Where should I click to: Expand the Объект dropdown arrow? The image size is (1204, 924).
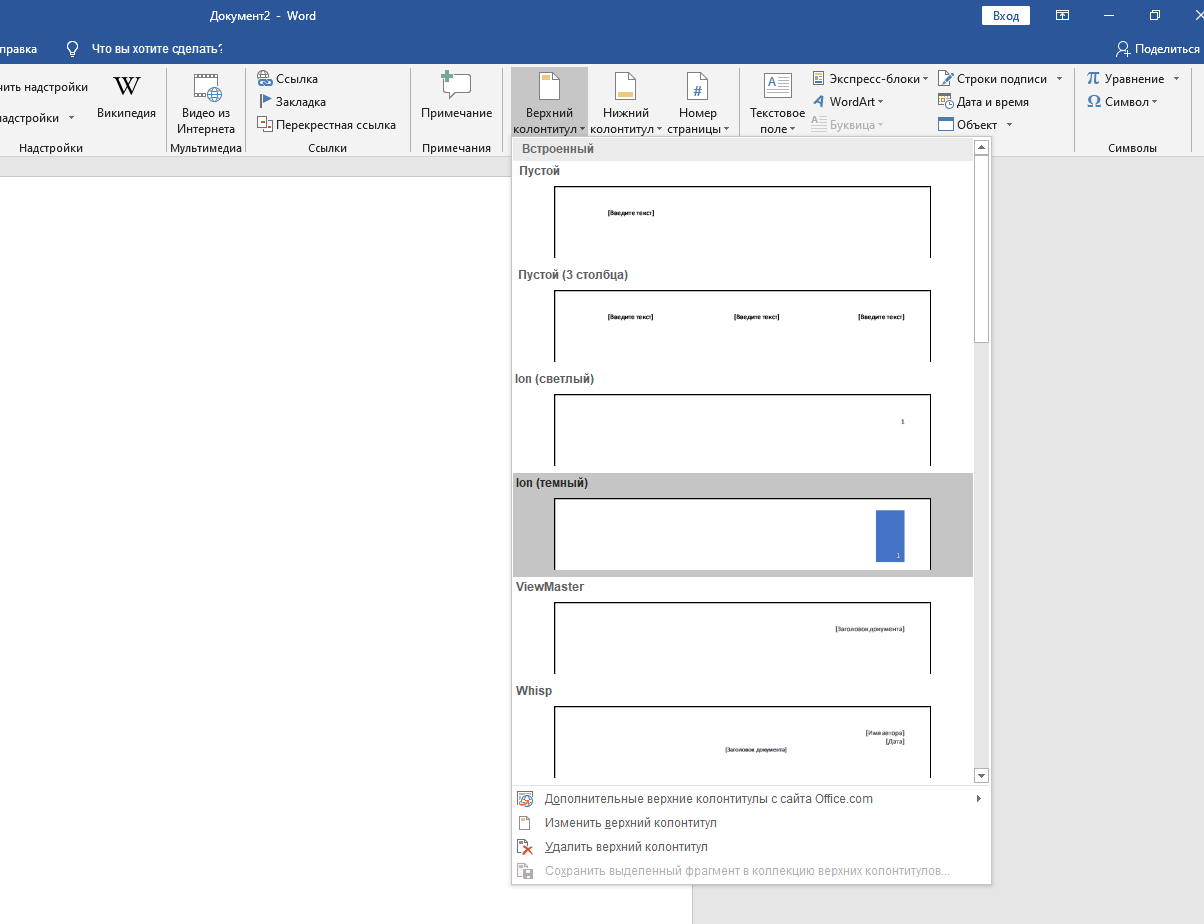(1010, 125)
